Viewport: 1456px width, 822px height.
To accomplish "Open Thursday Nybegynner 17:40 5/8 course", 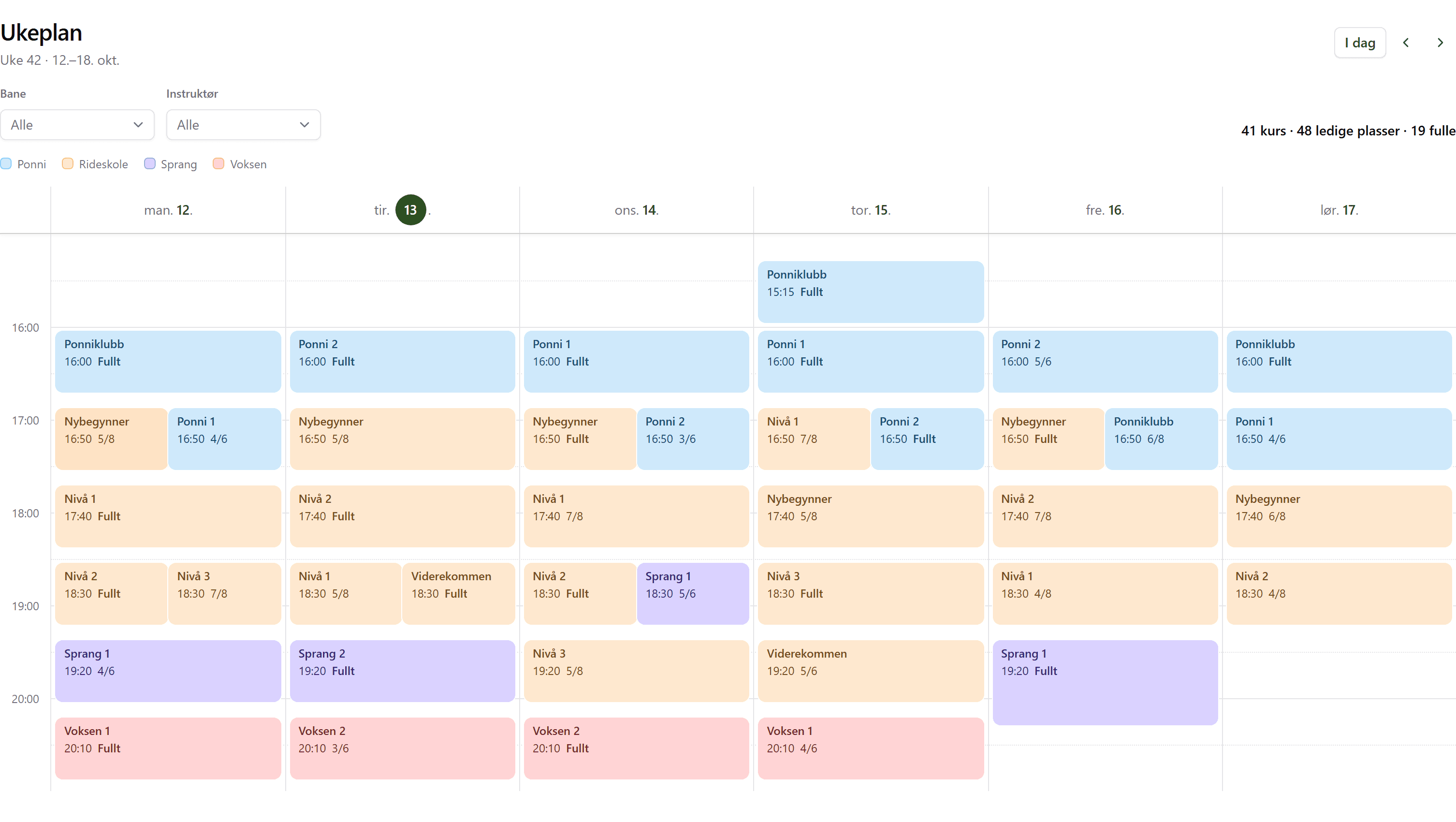I will point(871,516).
